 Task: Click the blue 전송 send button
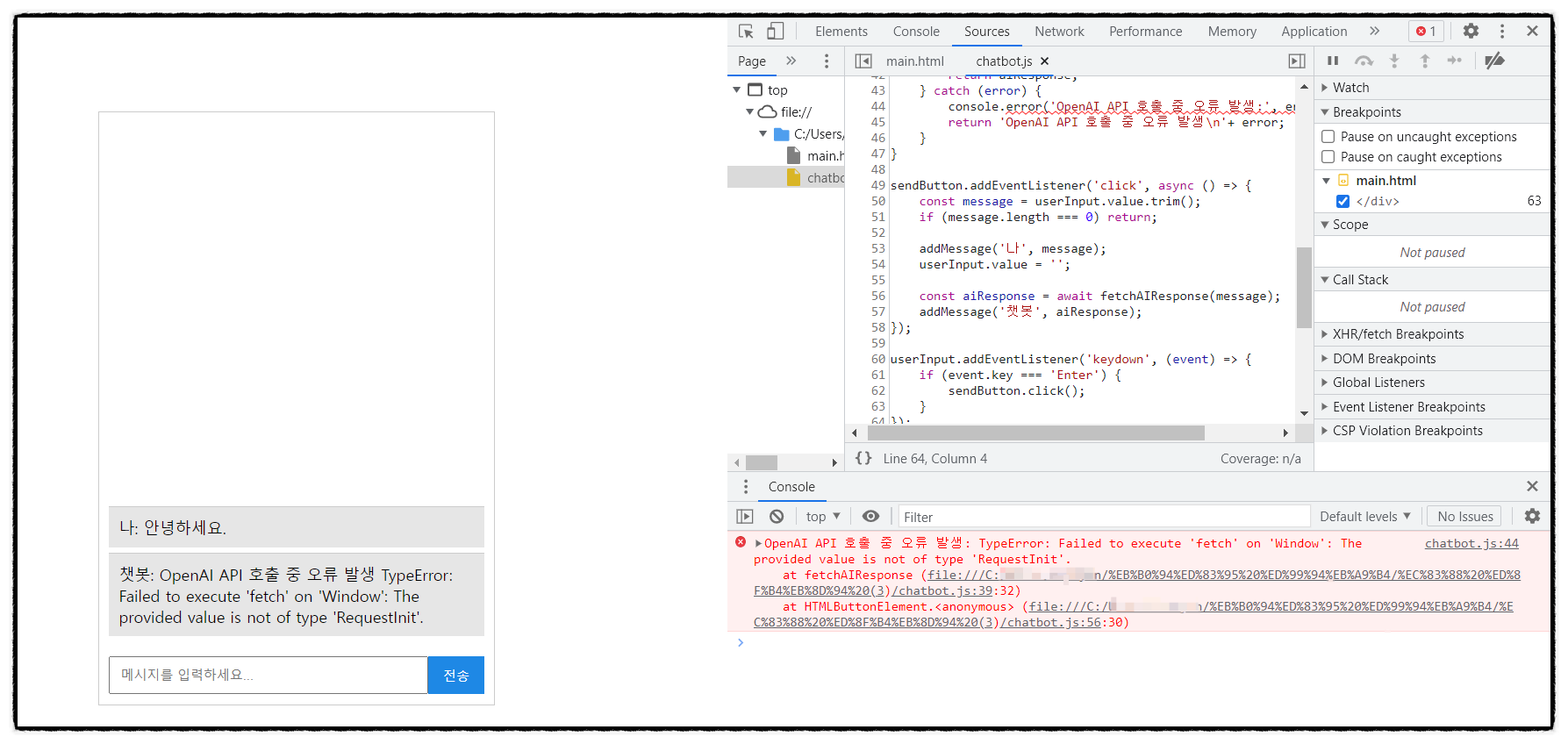pyautogui.click(x=455, y=675)
